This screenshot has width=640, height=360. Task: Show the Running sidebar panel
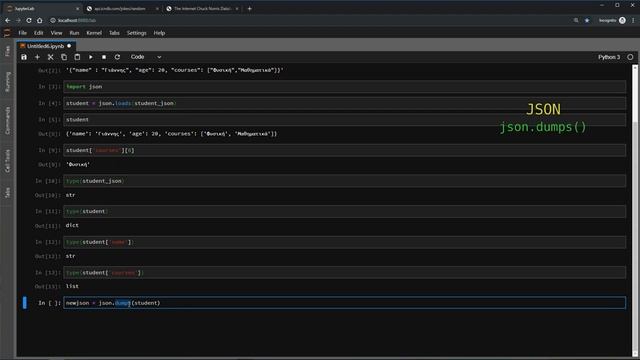pos(7,82)
